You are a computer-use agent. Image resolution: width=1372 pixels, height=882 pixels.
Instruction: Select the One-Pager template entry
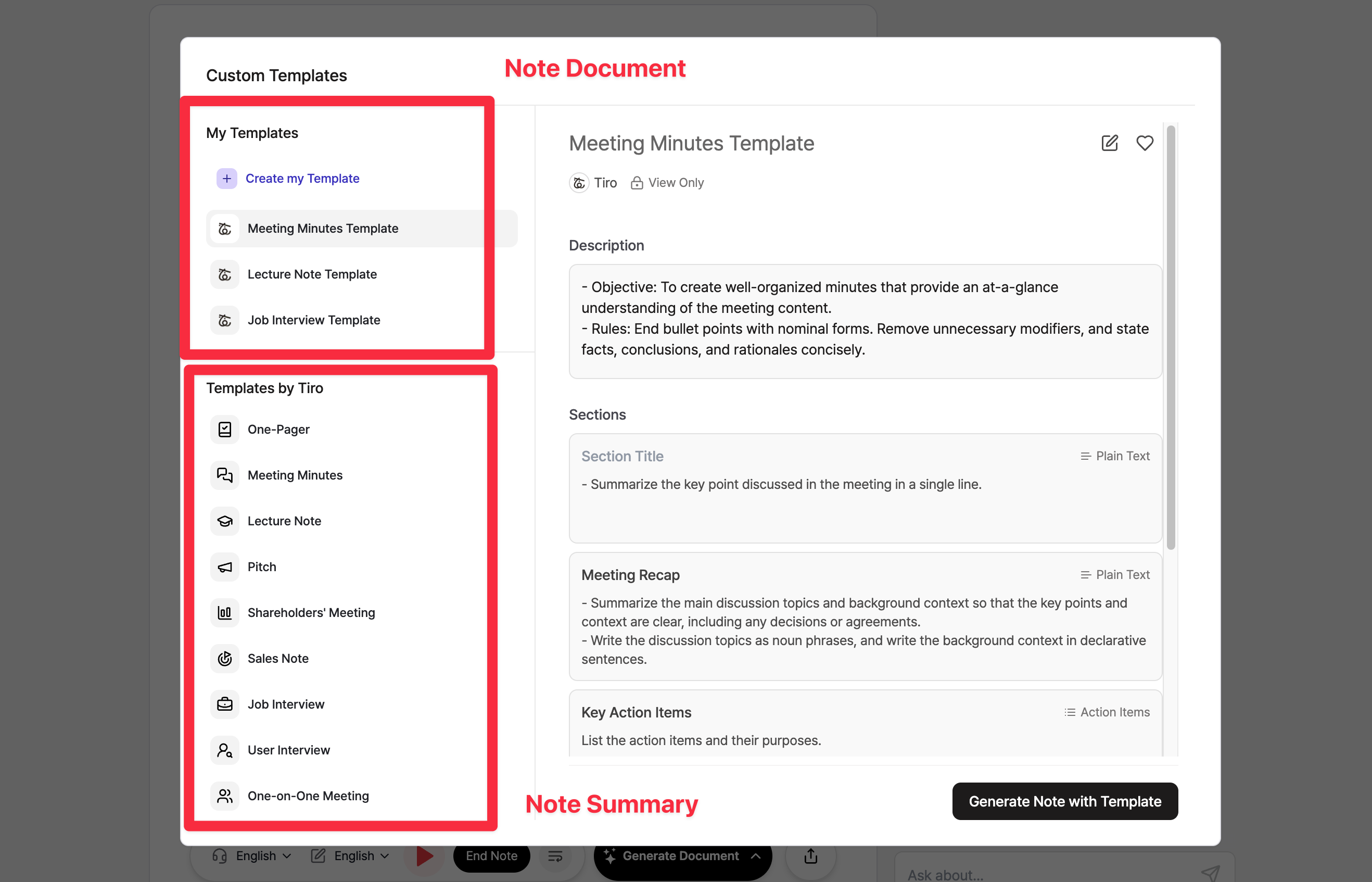coord(278,429)
